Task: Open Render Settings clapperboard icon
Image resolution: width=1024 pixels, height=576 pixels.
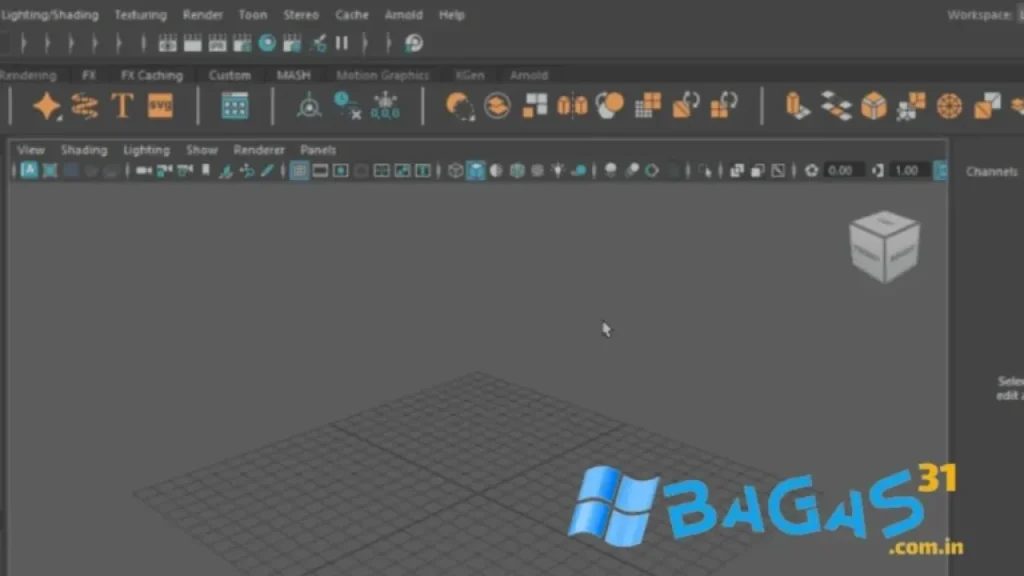Action: [242, 43]
